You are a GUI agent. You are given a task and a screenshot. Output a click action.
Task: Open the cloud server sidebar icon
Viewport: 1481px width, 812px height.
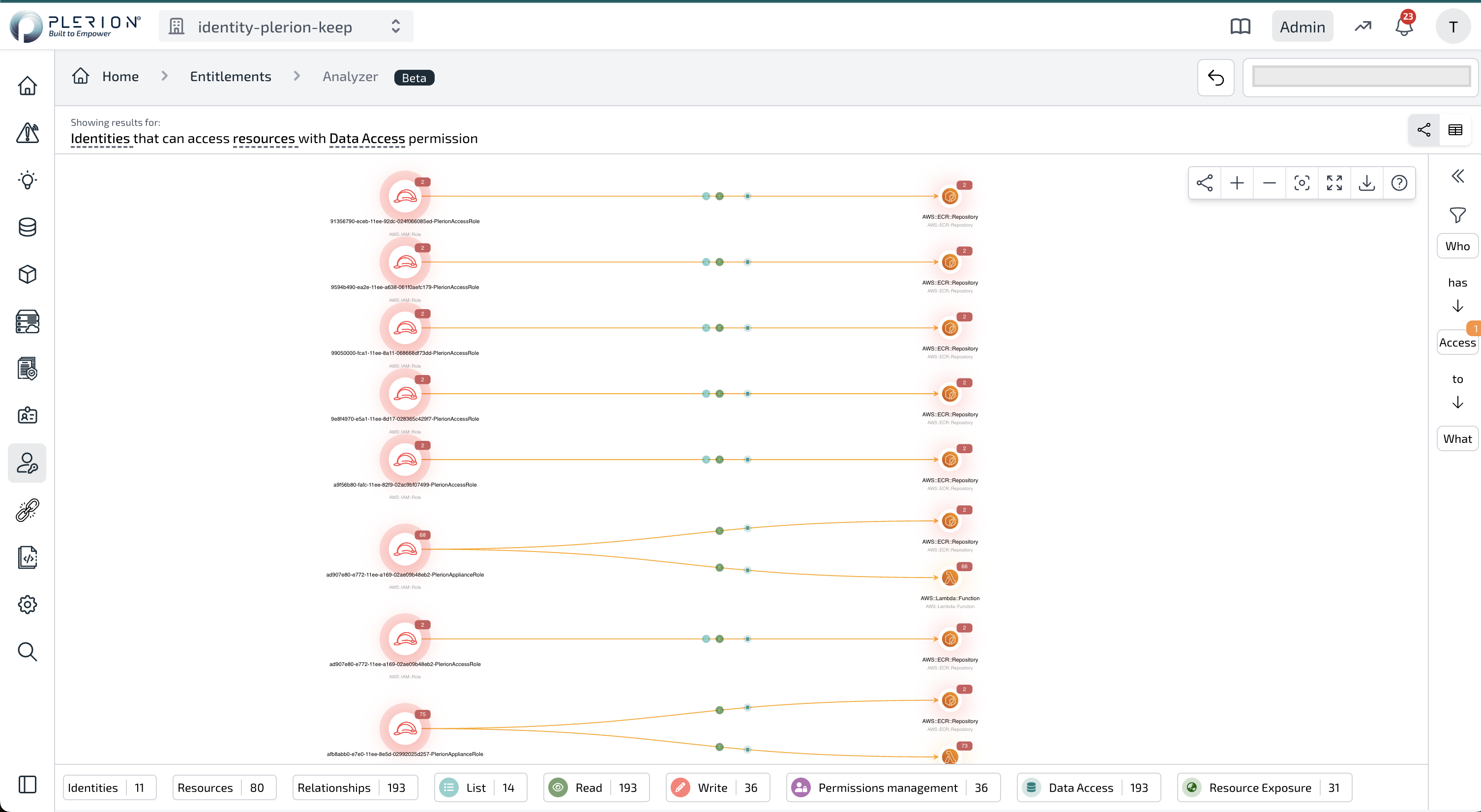[27, 322]
